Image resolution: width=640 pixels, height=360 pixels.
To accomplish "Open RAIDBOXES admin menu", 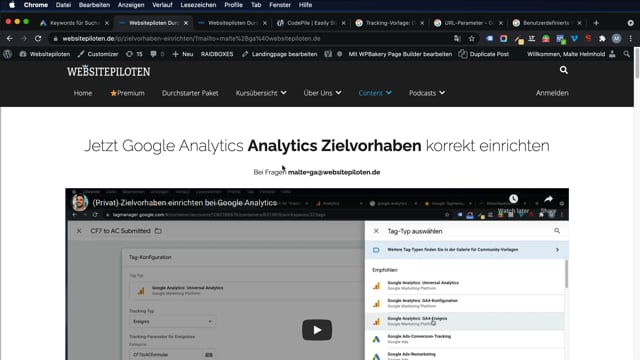I will (x=217, y=54).
